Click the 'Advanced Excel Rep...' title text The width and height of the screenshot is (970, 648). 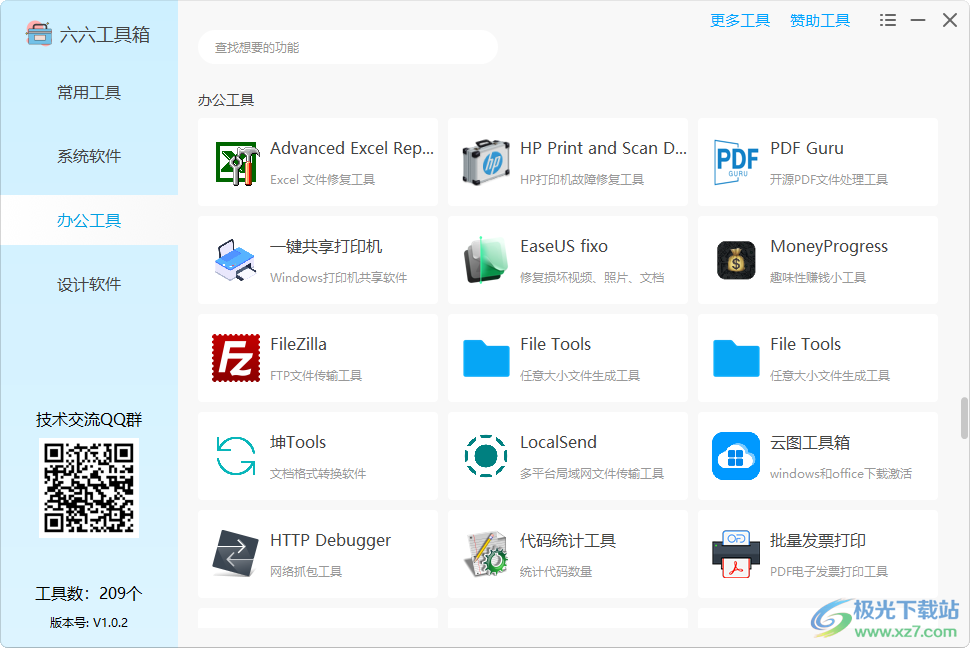352,149
